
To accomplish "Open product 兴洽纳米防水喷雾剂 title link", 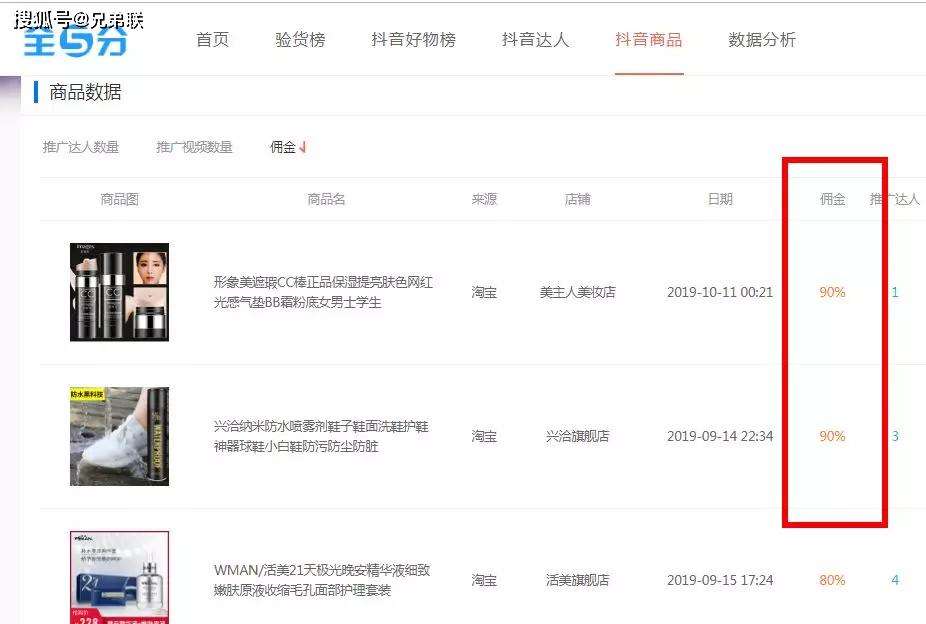I will [321, 436].
